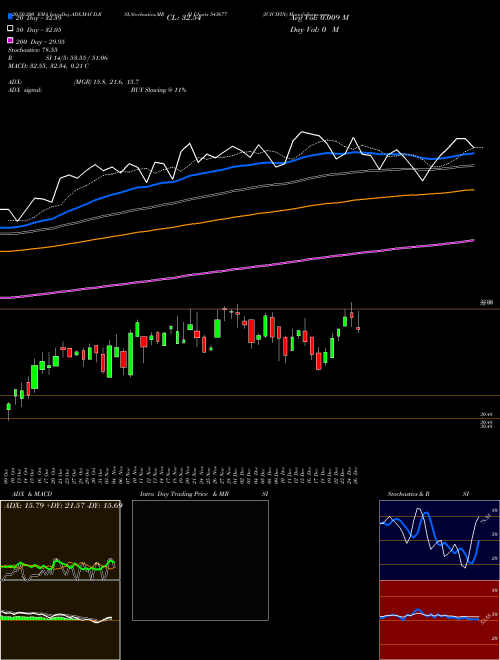Click the blue 20 Day legend swatch
Image resolution: width=500 pixels, height=660 pixels.
10,17
